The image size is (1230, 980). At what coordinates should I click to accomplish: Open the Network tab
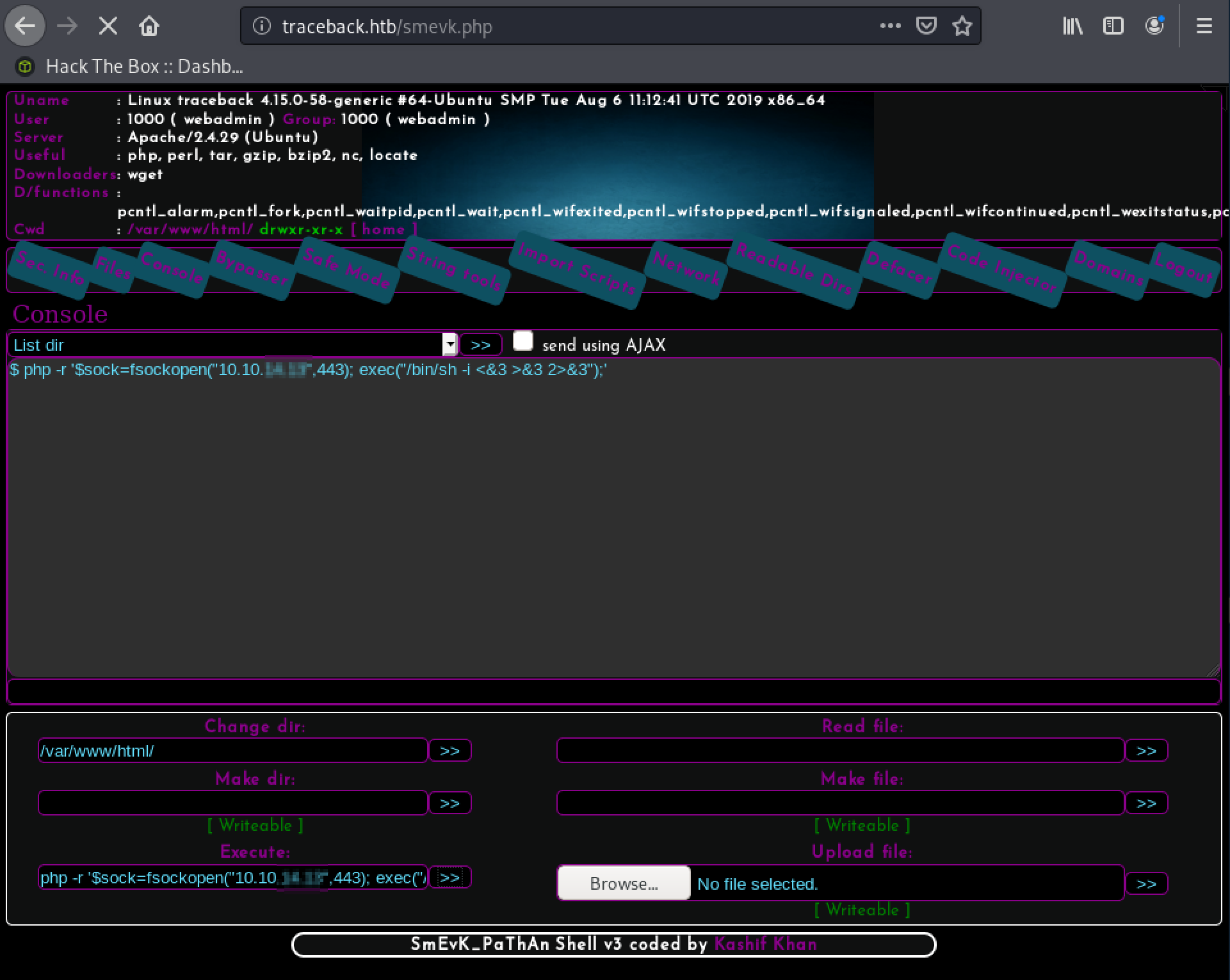(x=687, y=269)
